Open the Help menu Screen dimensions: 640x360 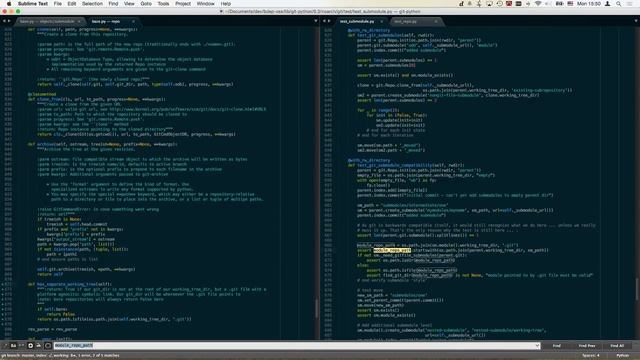pyautogui.click(x=226, y=4)
